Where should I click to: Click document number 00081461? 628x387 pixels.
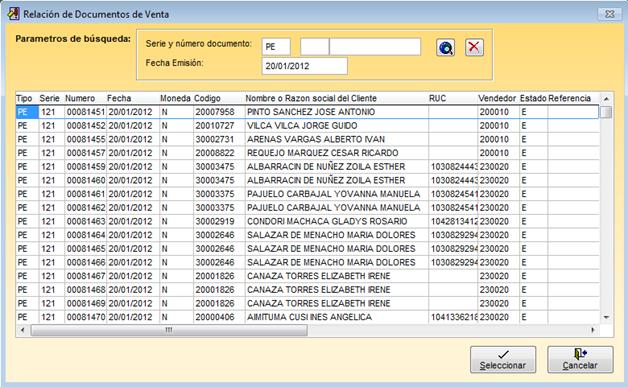[x=86, y=194]
